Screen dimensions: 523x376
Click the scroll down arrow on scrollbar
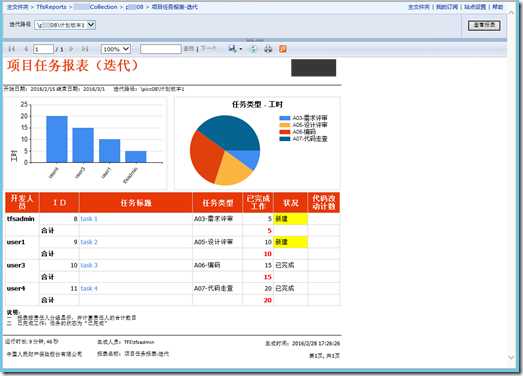click(511, 357)
